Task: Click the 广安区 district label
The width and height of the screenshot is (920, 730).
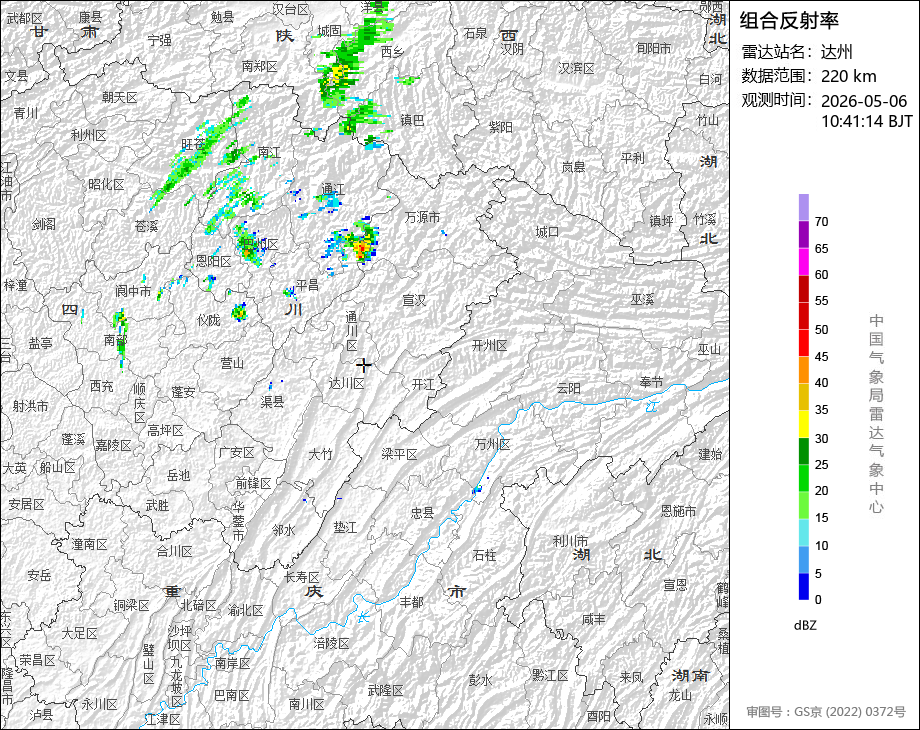Action: [236, 452]
